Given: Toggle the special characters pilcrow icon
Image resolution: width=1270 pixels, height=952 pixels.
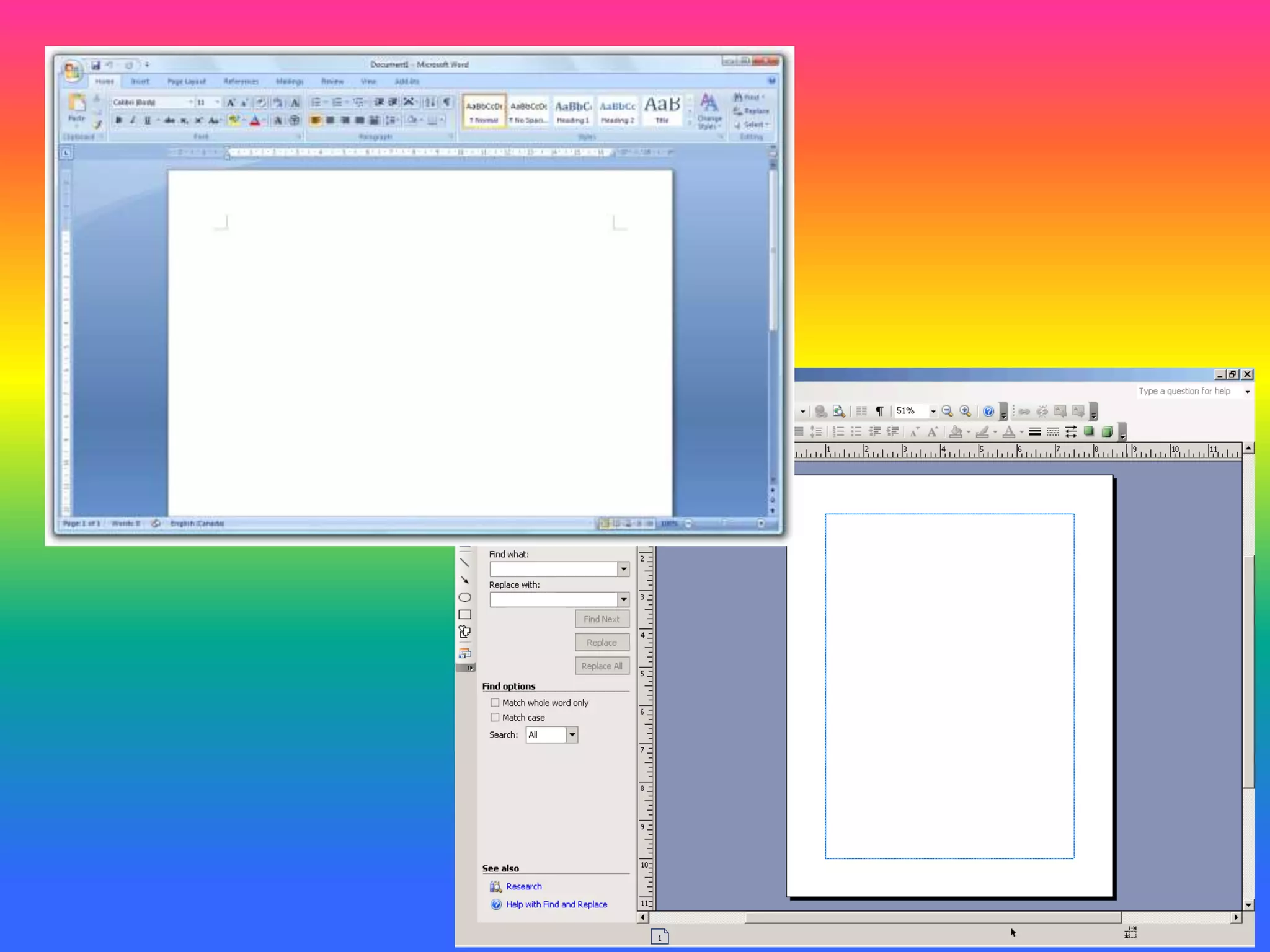Looking at the screenshot, I should pos(879,411).
